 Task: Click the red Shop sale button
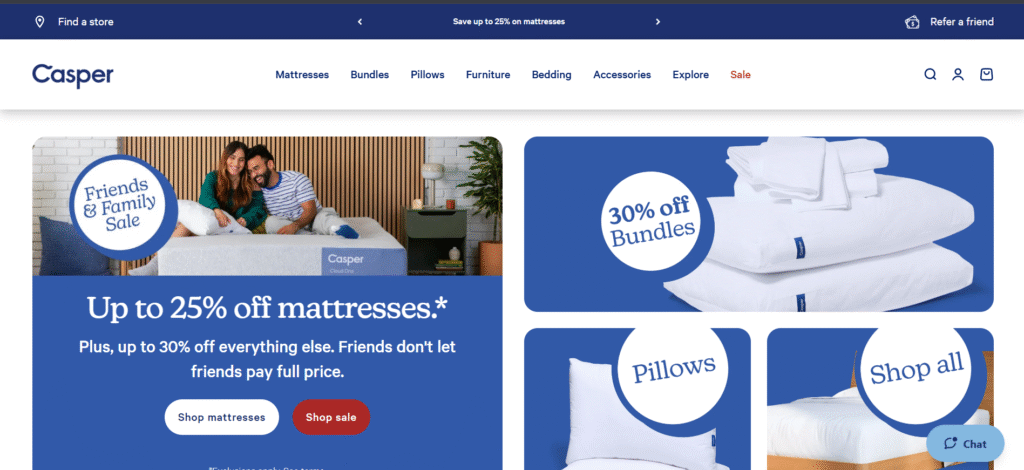(331, 417)
